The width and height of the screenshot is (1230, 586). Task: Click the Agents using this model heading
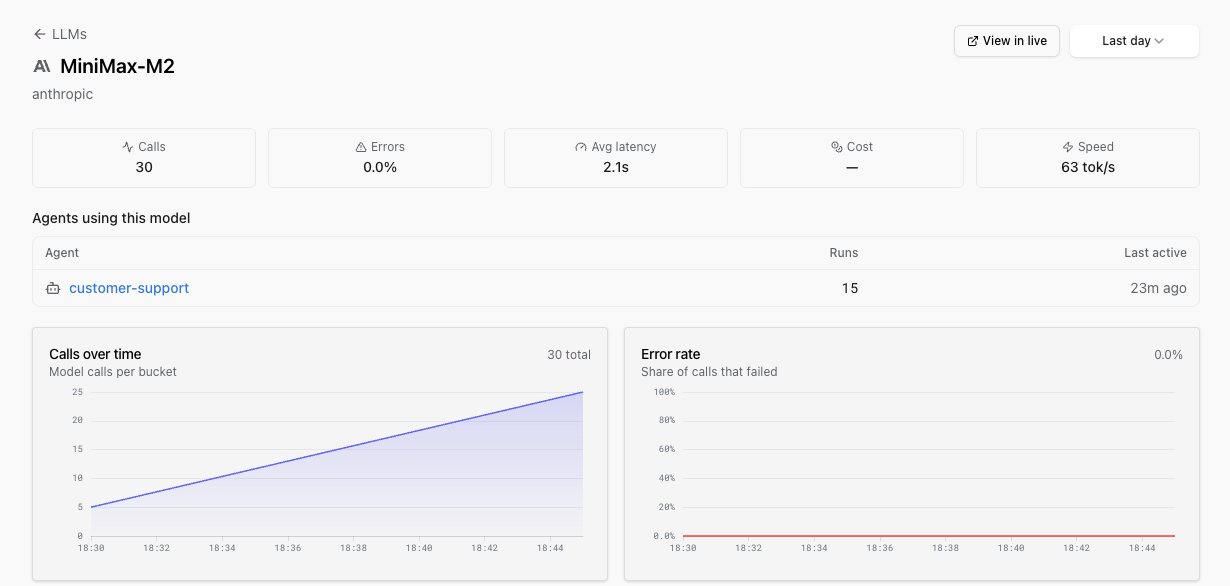(111, 218)
